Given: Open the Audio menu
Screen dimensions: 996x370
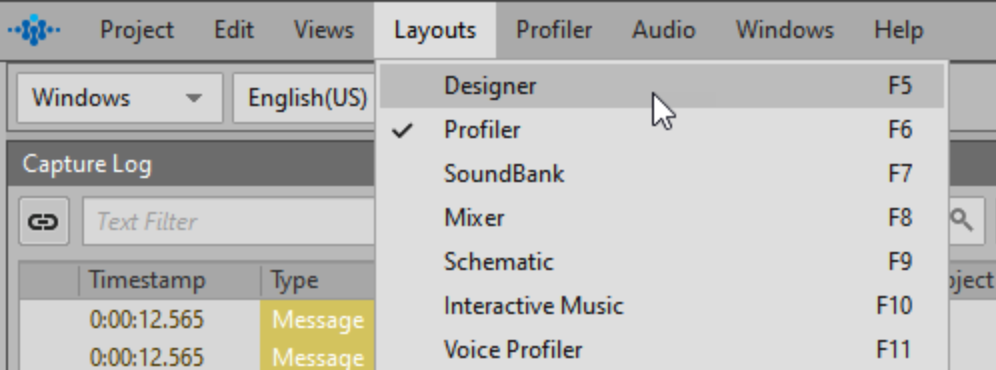Looking at the screenshot, I should (663, 30).
